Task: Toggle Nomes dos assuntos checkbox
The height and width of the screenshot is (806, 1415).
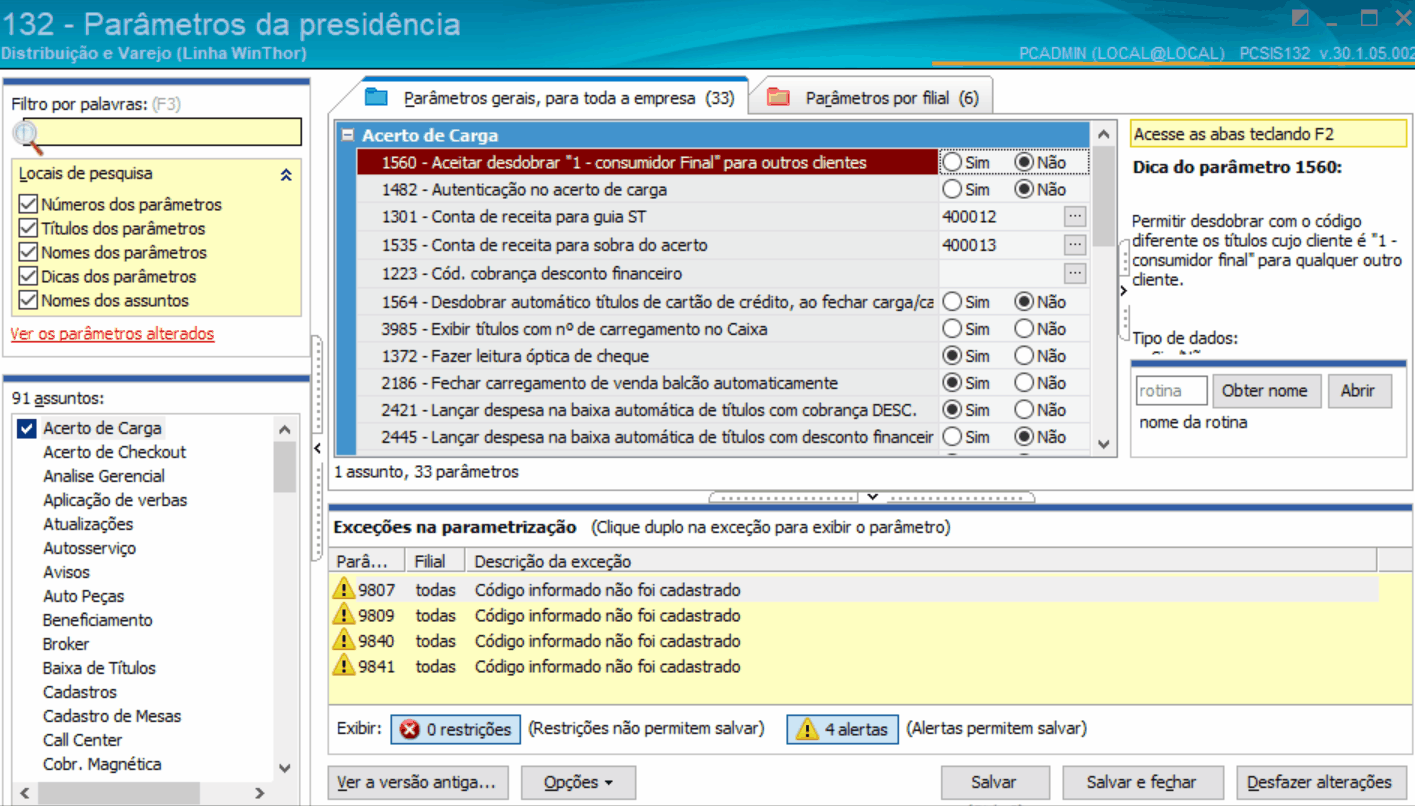Action: 28,300
